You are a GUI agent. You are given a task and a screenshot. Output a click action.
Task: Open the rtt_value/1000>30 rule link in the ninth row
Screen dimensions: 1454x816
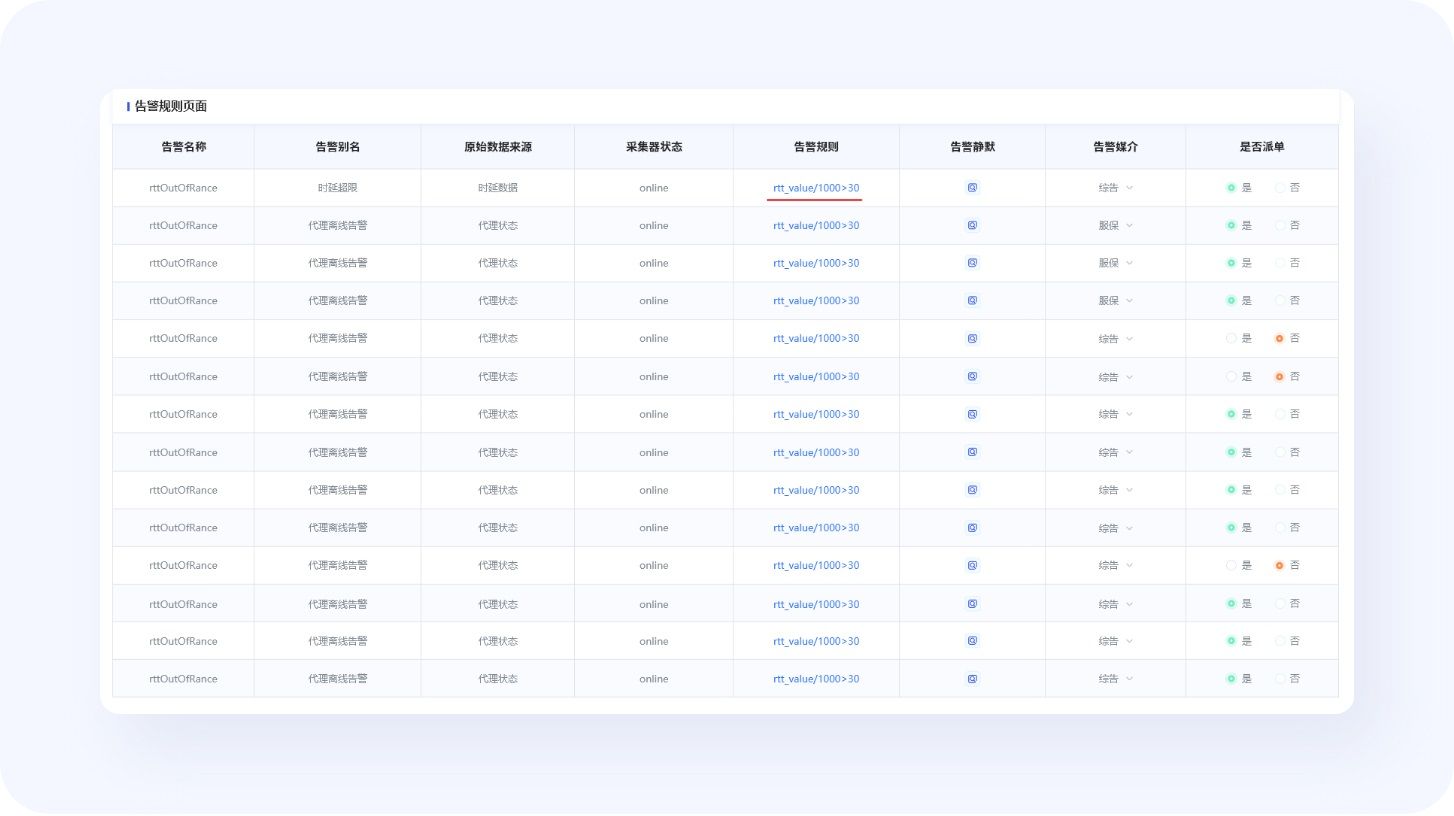[816, 490]
